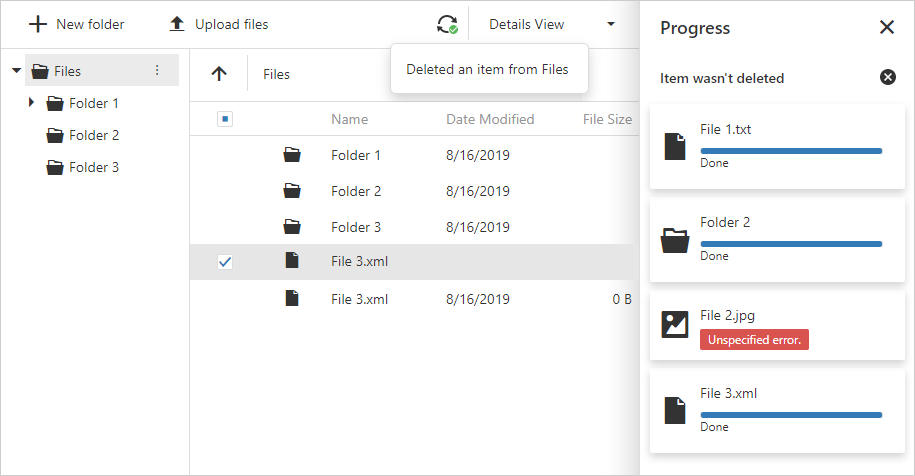915x476 pixels.
Task: Click the refresh icon in toolbar
Action: pos(446,24)
